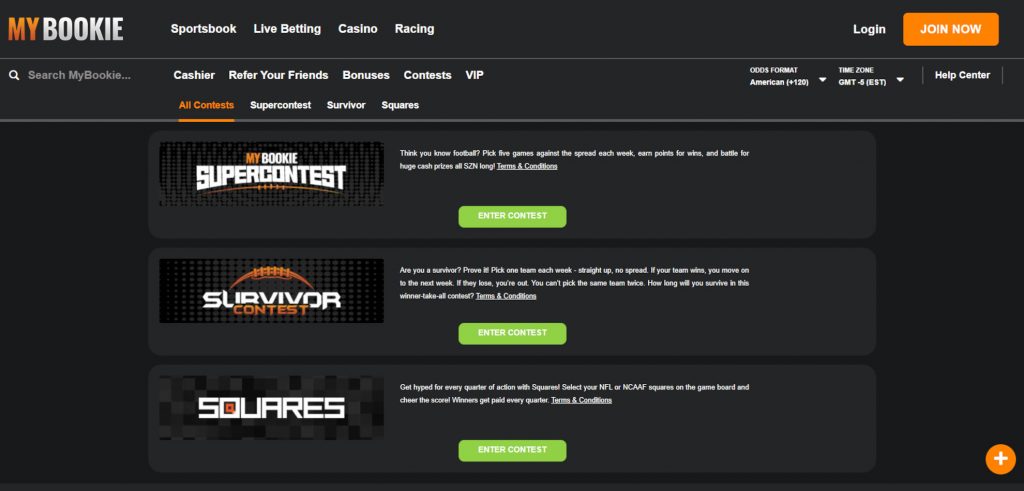
Task: Click the Squares banner image
Action: click(x=271, y=408)
